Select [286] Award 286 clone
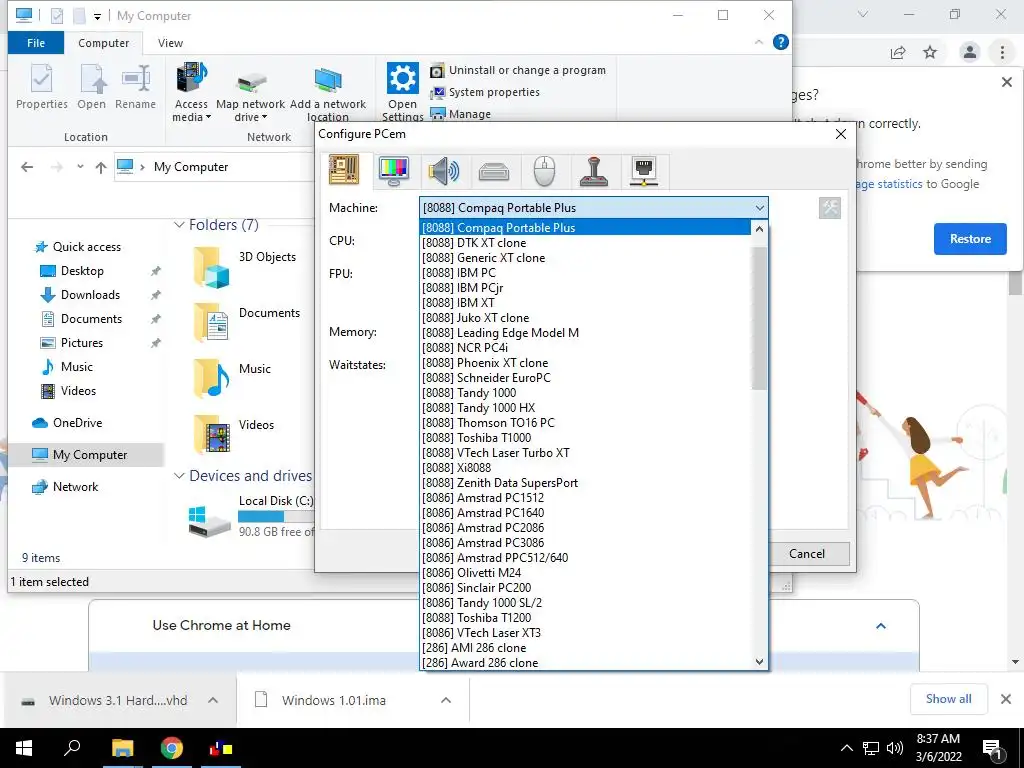 [585, 663]
